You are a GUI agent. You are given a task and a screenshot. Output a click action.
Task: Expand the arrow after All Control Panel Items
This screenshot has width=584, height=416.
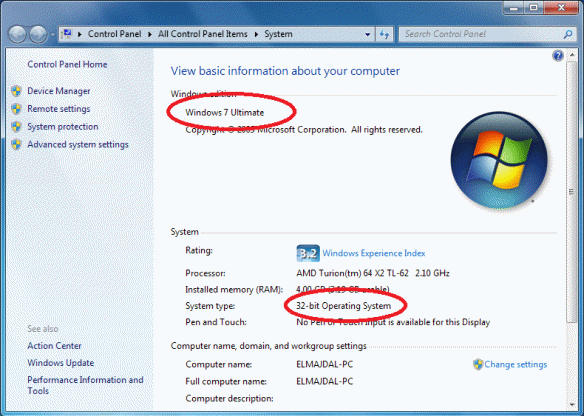(256, 34)
